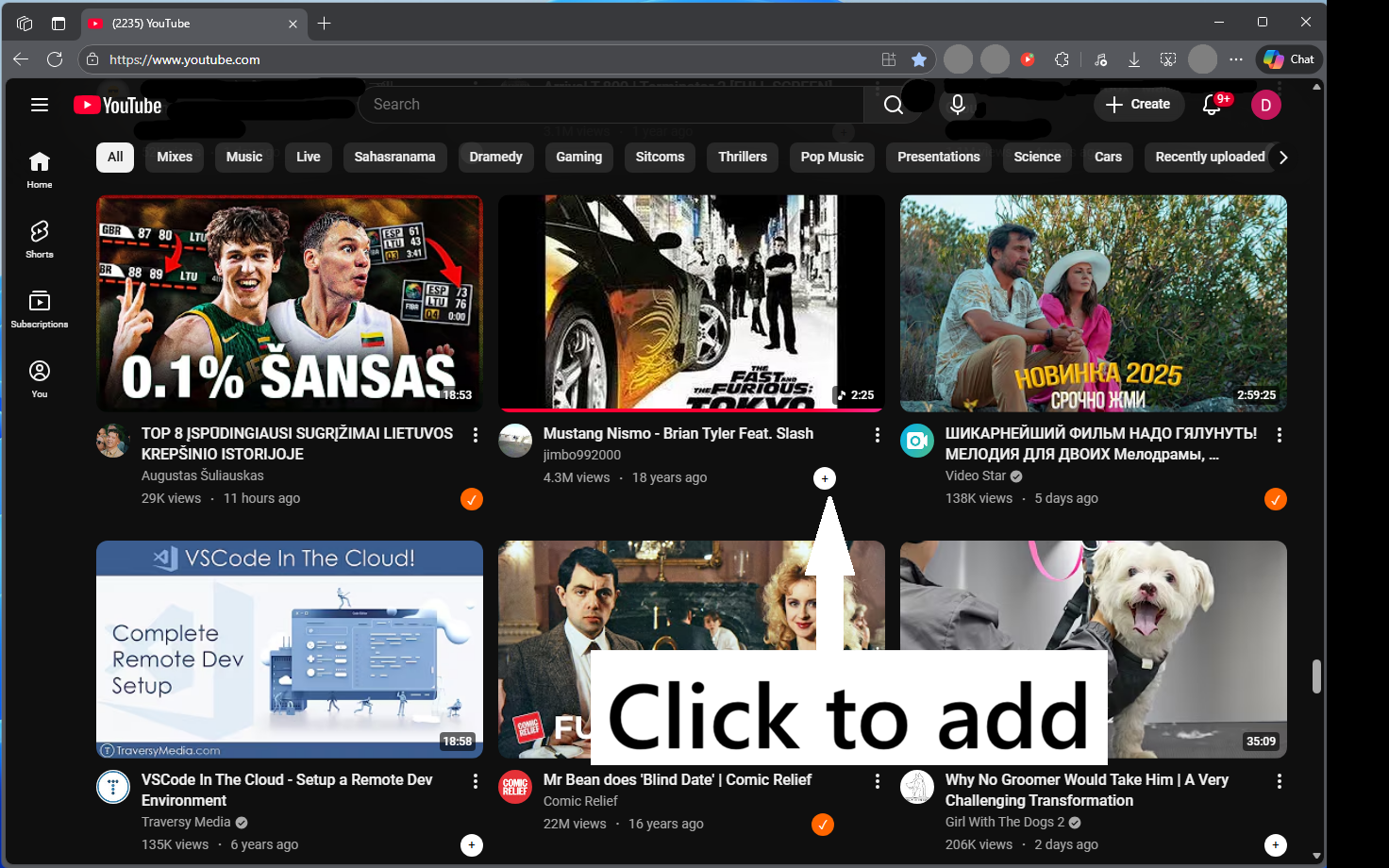Open the You section in sidebar
The image size is (1389, 868).
pyautogui.click(x=40, y=379)
